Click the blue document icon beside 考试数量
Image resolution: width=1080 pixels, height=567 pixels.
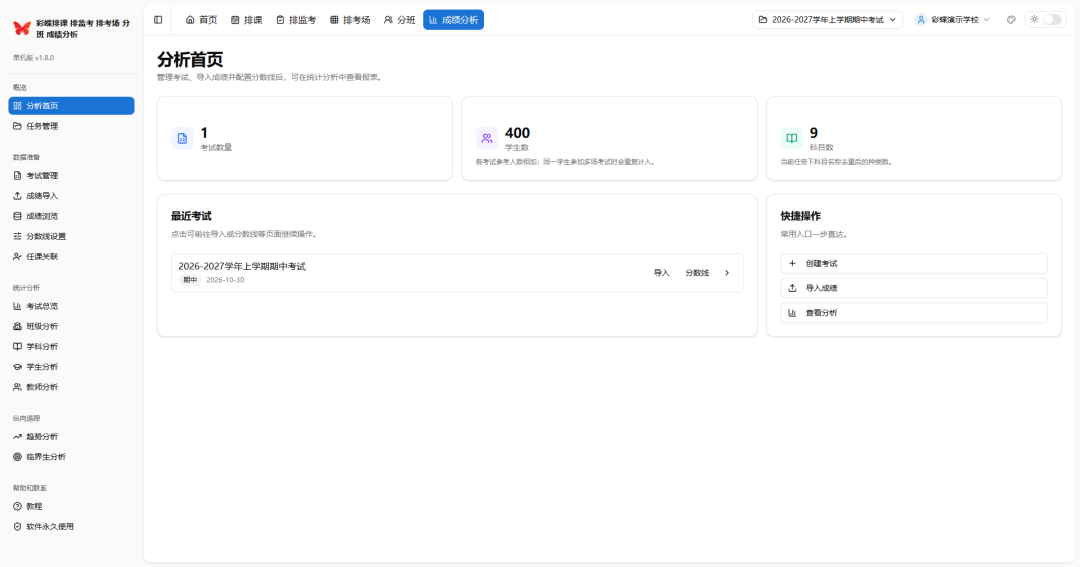tap(182, 138)
